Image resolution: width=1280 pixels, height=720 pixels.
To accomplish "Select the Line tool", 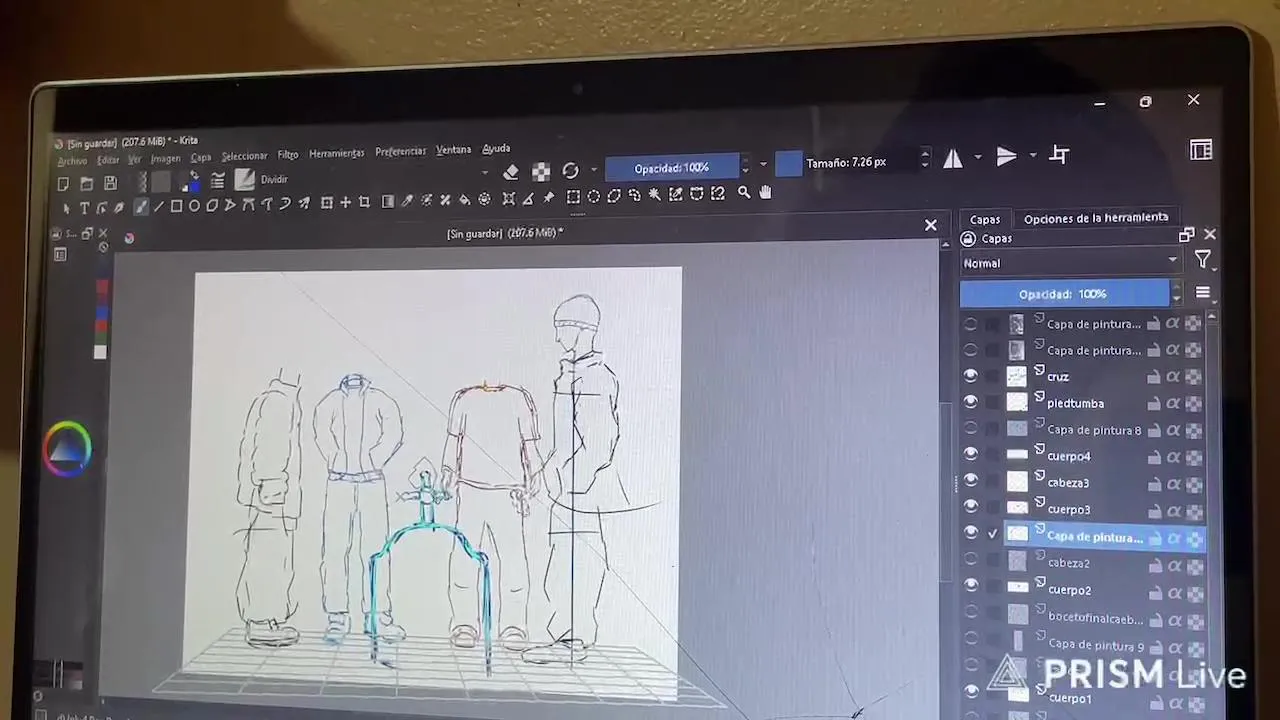I will click(x=159, y=206).
